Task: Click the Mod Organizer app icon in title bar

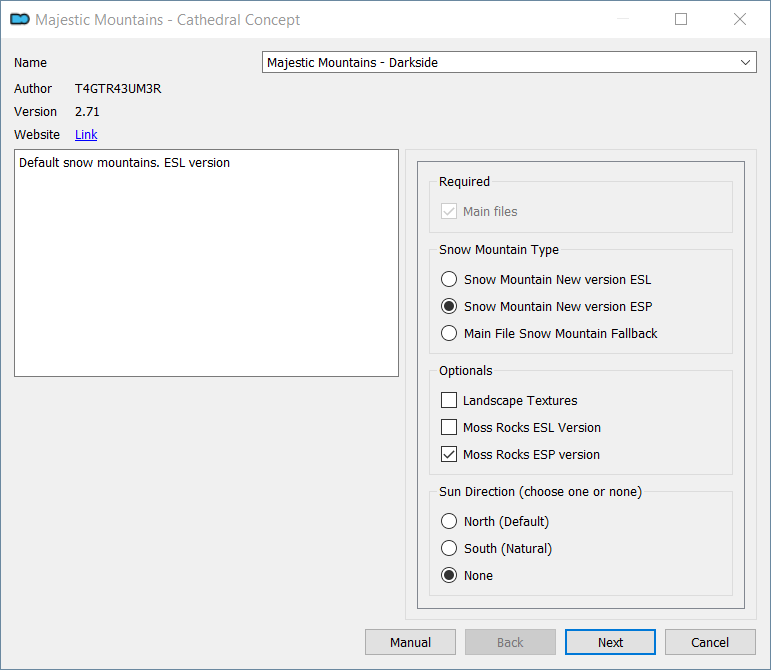Action: [x=20, y=19]
